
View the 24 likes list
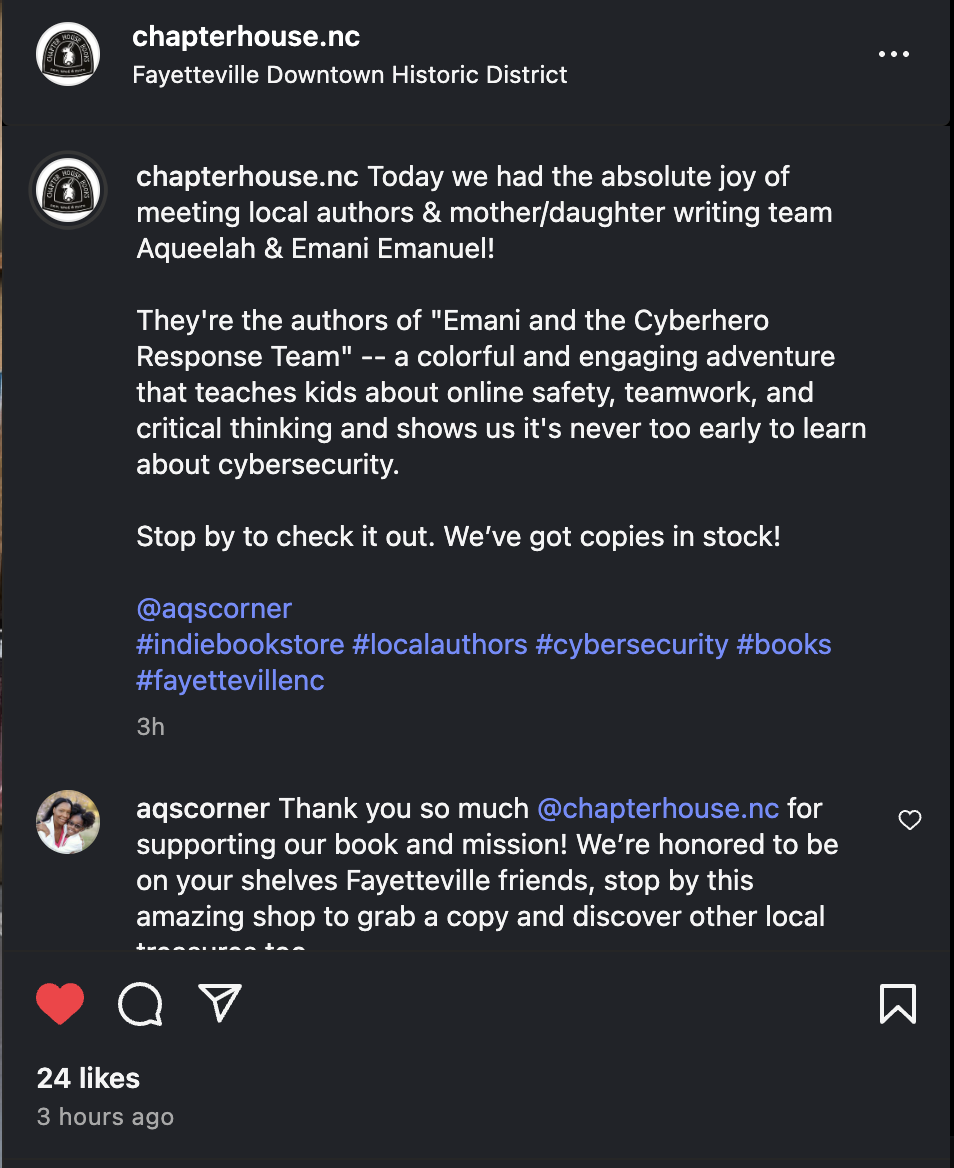(x=88, y=1078)
